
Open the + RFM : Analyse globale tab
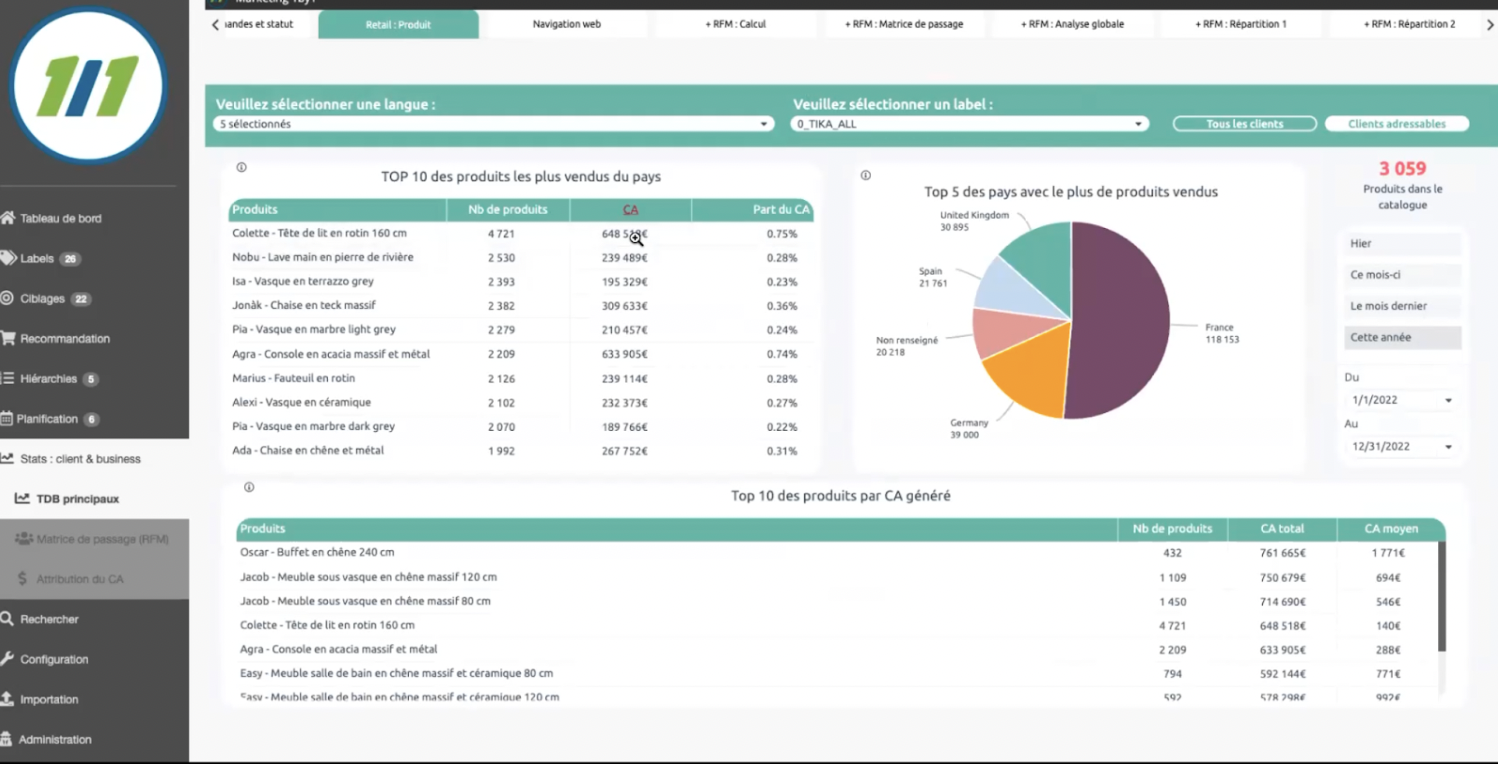click(1072, 24)
